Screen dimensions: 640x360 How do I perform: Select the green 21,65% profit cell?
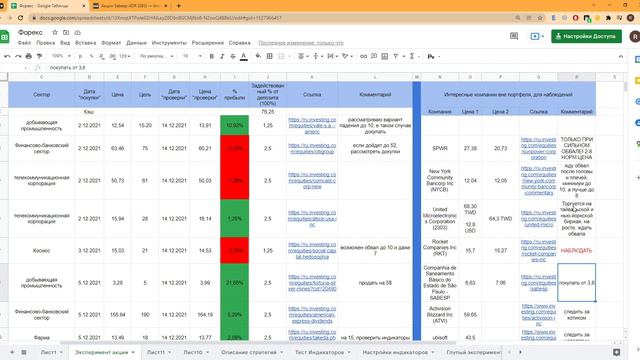pos(234,283)
